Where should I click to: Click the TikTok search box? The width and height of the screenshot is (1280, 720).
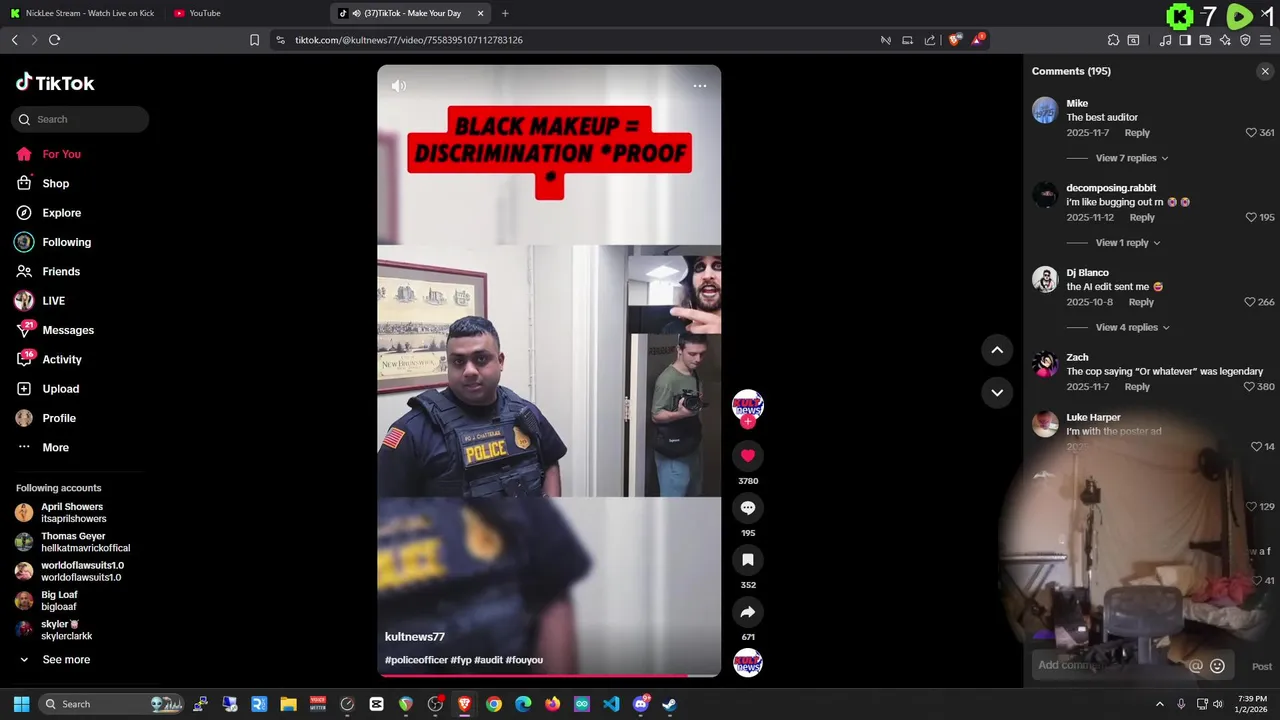click(80, 119)
